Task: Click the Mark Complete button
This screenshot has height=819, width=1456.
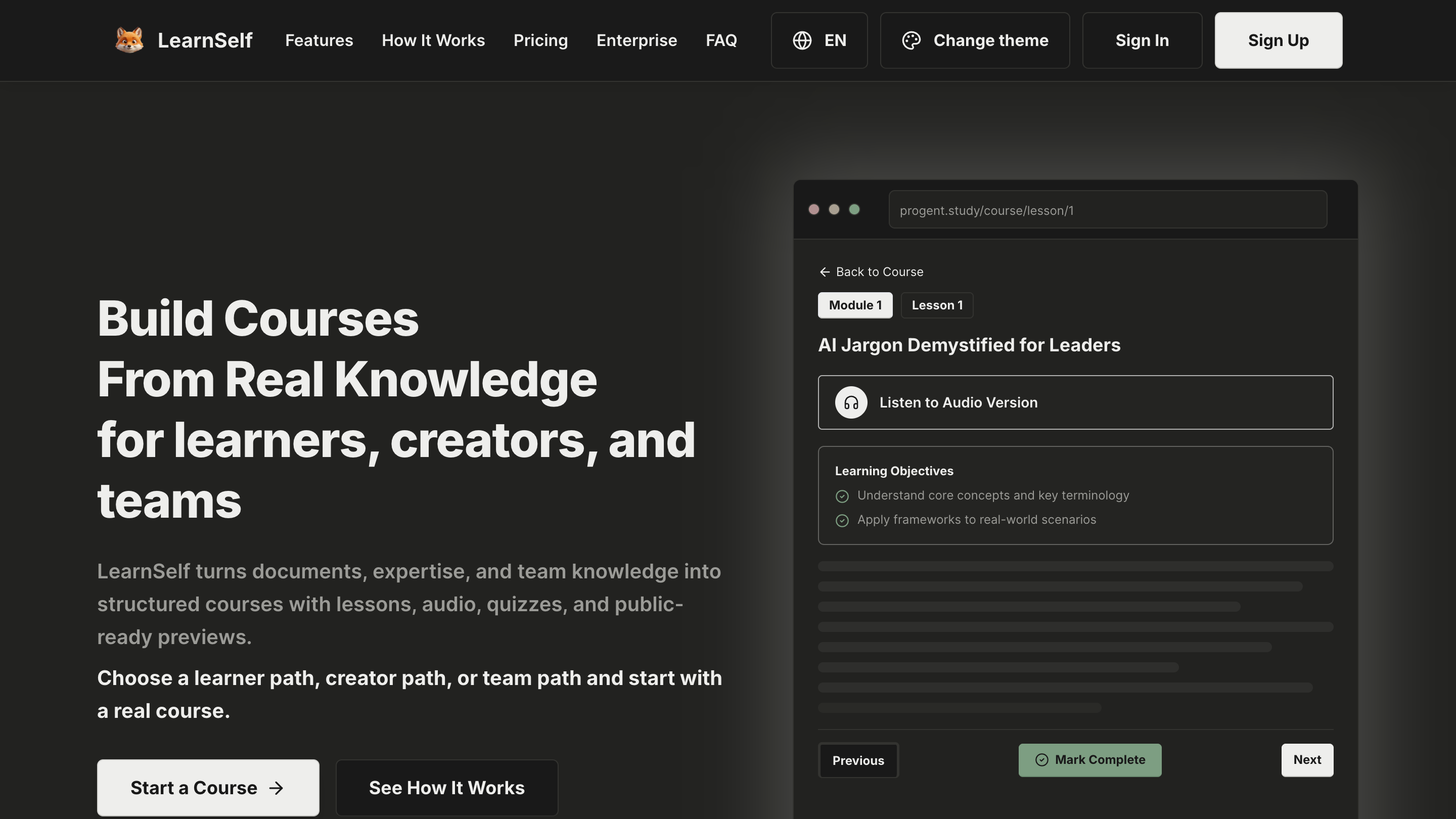Action: pos(1090,760)
